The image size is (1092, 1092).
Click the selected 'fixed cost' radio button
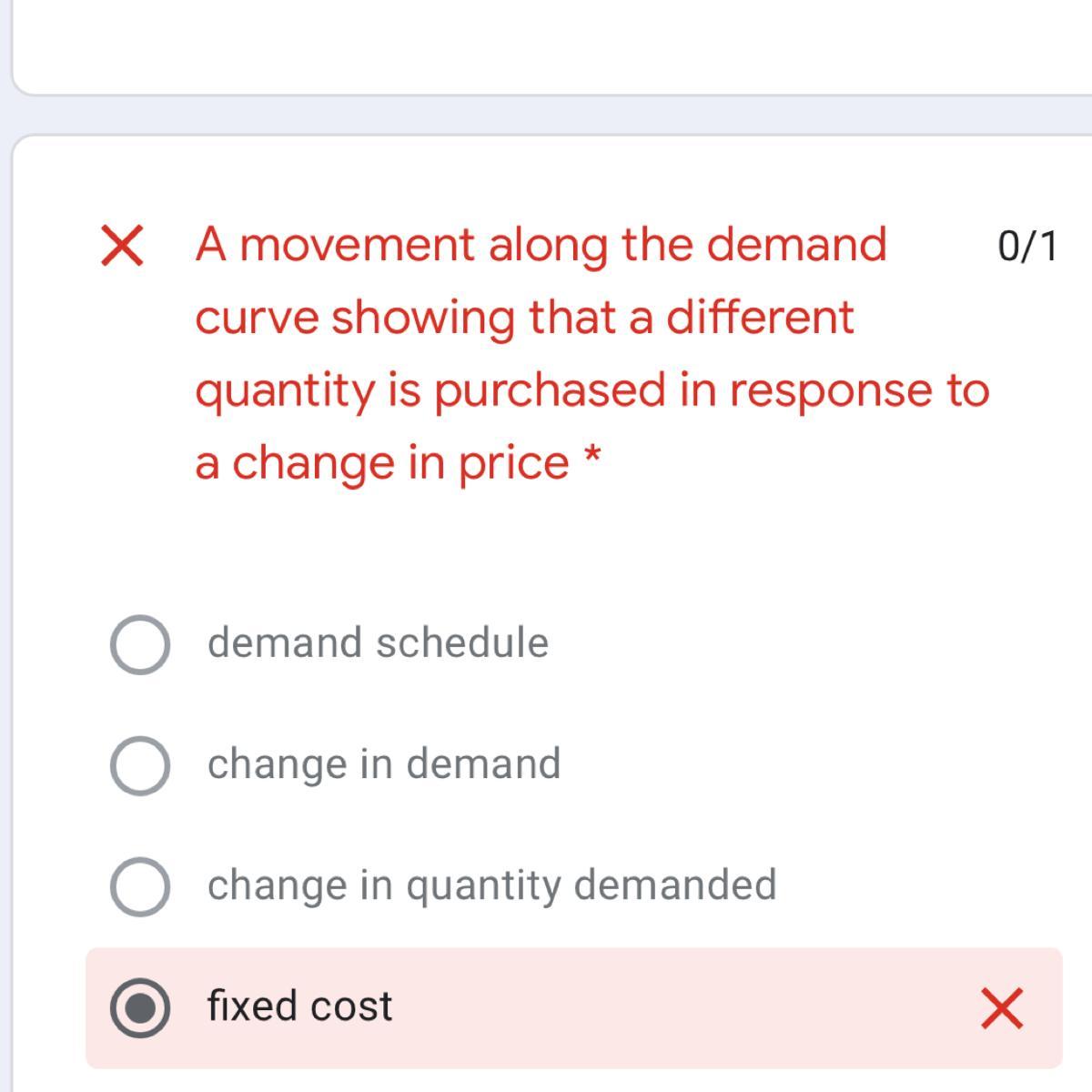point(139,1007)
